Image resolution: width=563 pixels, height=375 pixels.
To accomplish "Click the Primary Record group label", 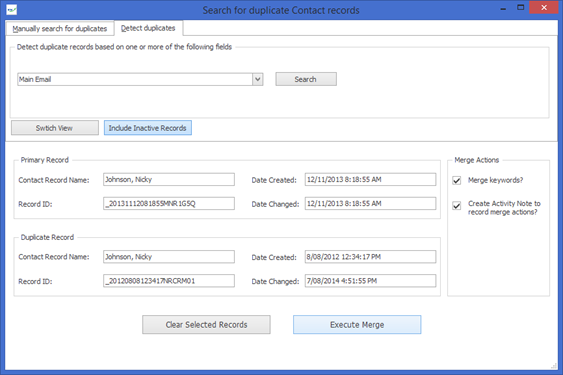I will pyautogui.click(x=45, y=160).
